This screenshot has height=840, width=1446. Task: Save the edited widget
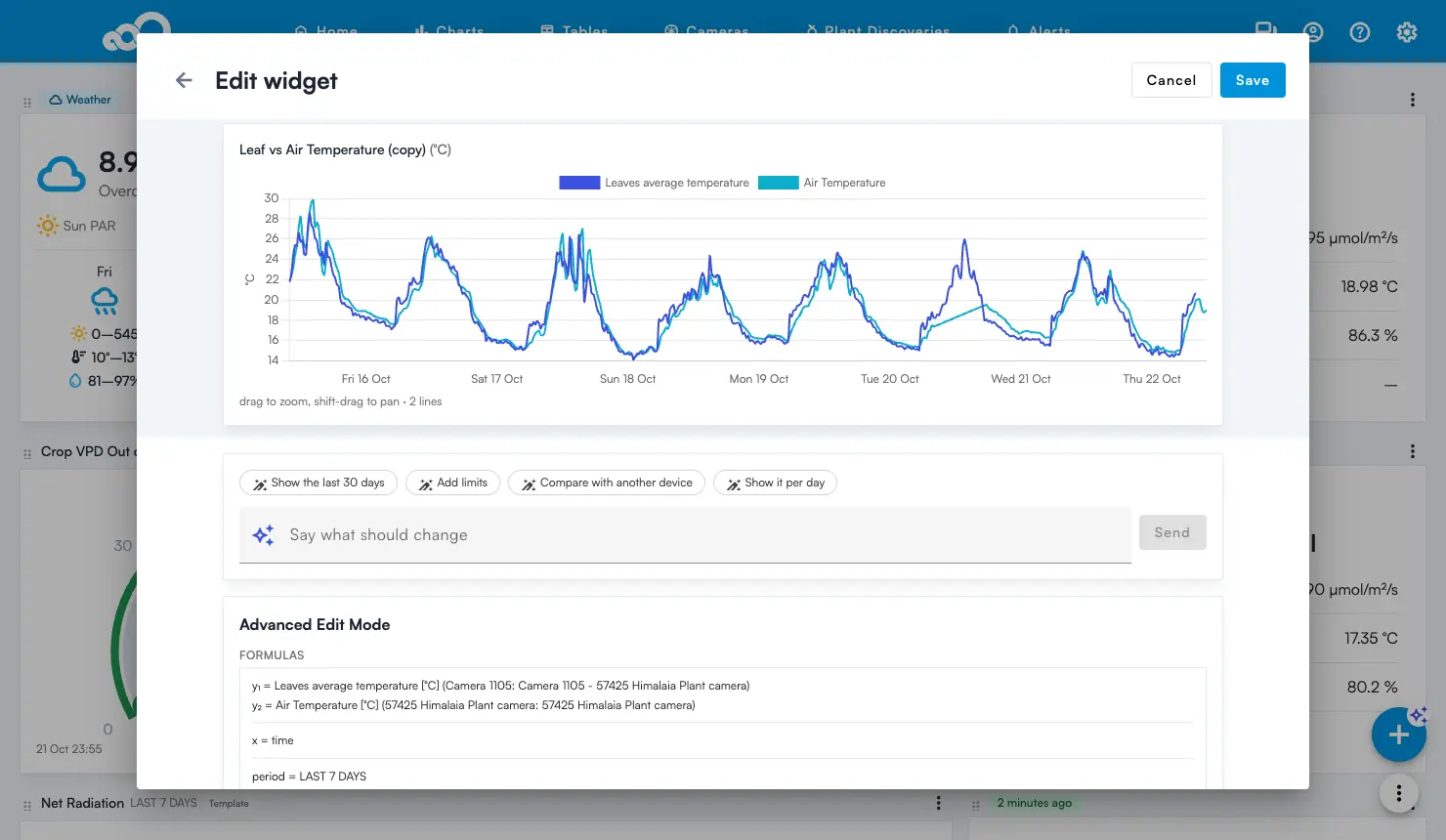pyautogui.click(x=1253, y=80)
